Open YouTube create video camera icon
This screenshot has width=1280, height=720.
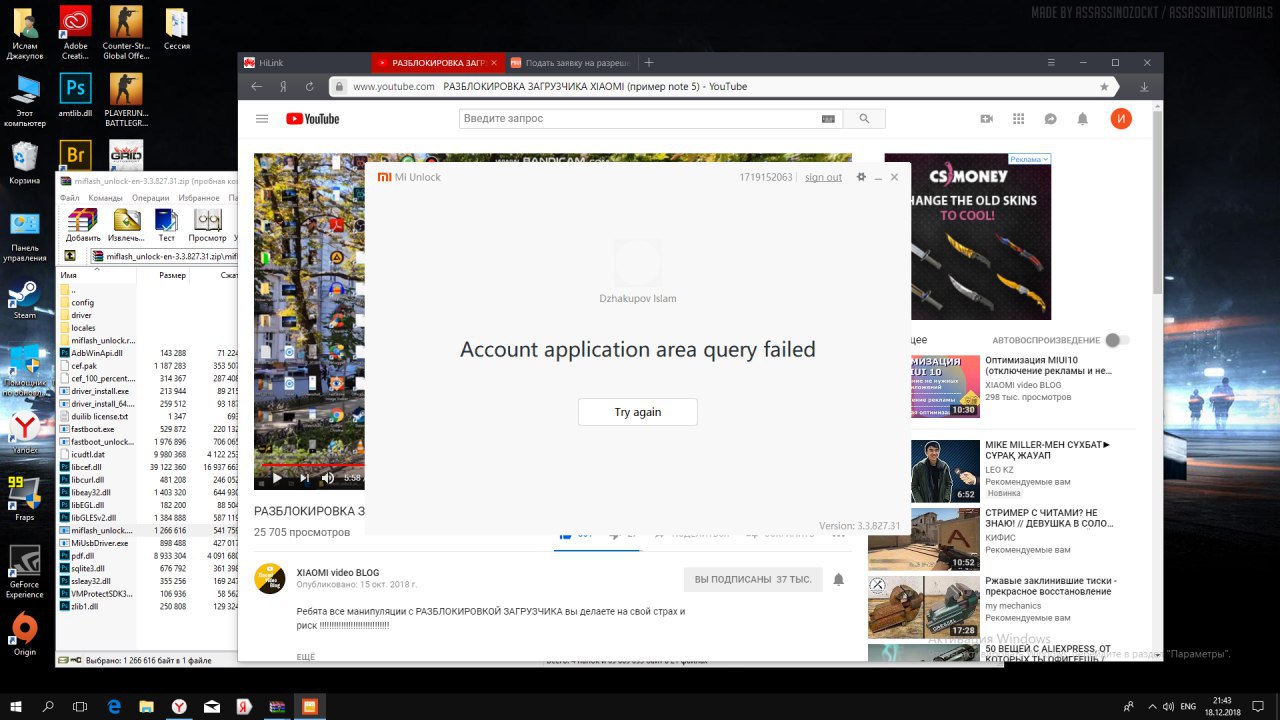pyautogui.click(x=986, y=119)
